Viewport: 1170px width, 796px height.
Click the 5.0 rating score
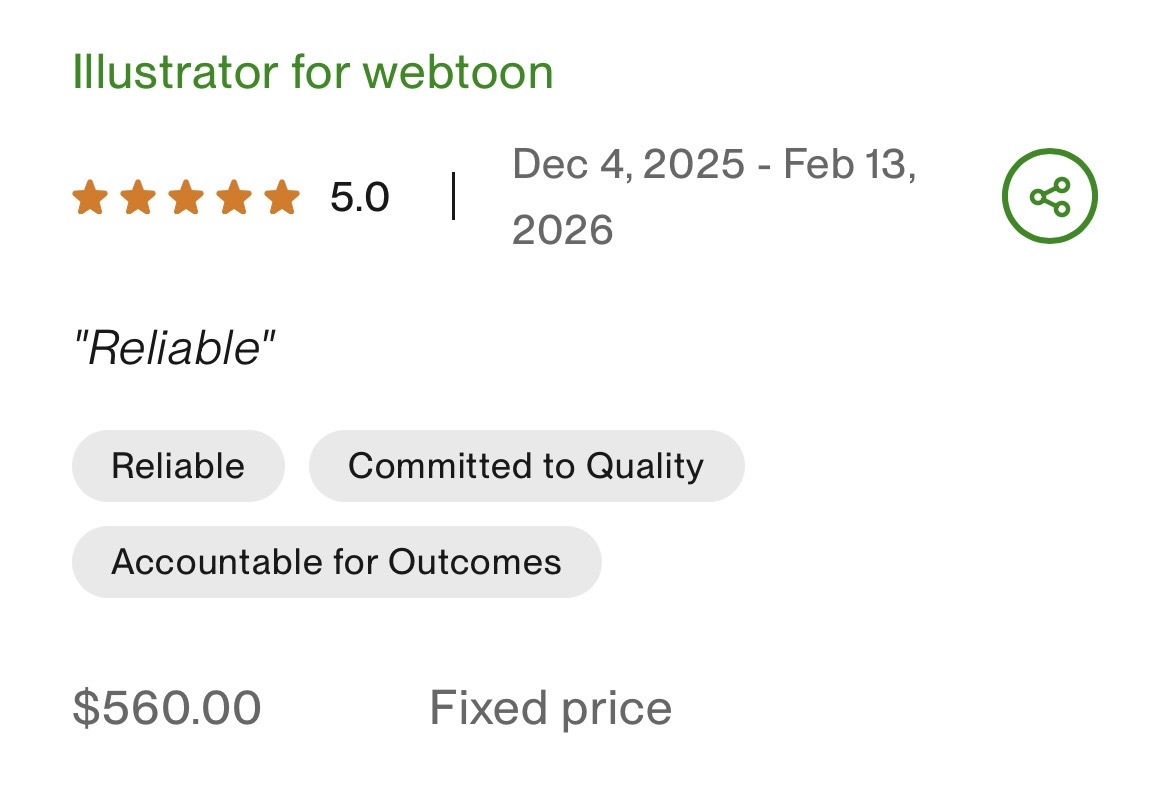(360, 198)
